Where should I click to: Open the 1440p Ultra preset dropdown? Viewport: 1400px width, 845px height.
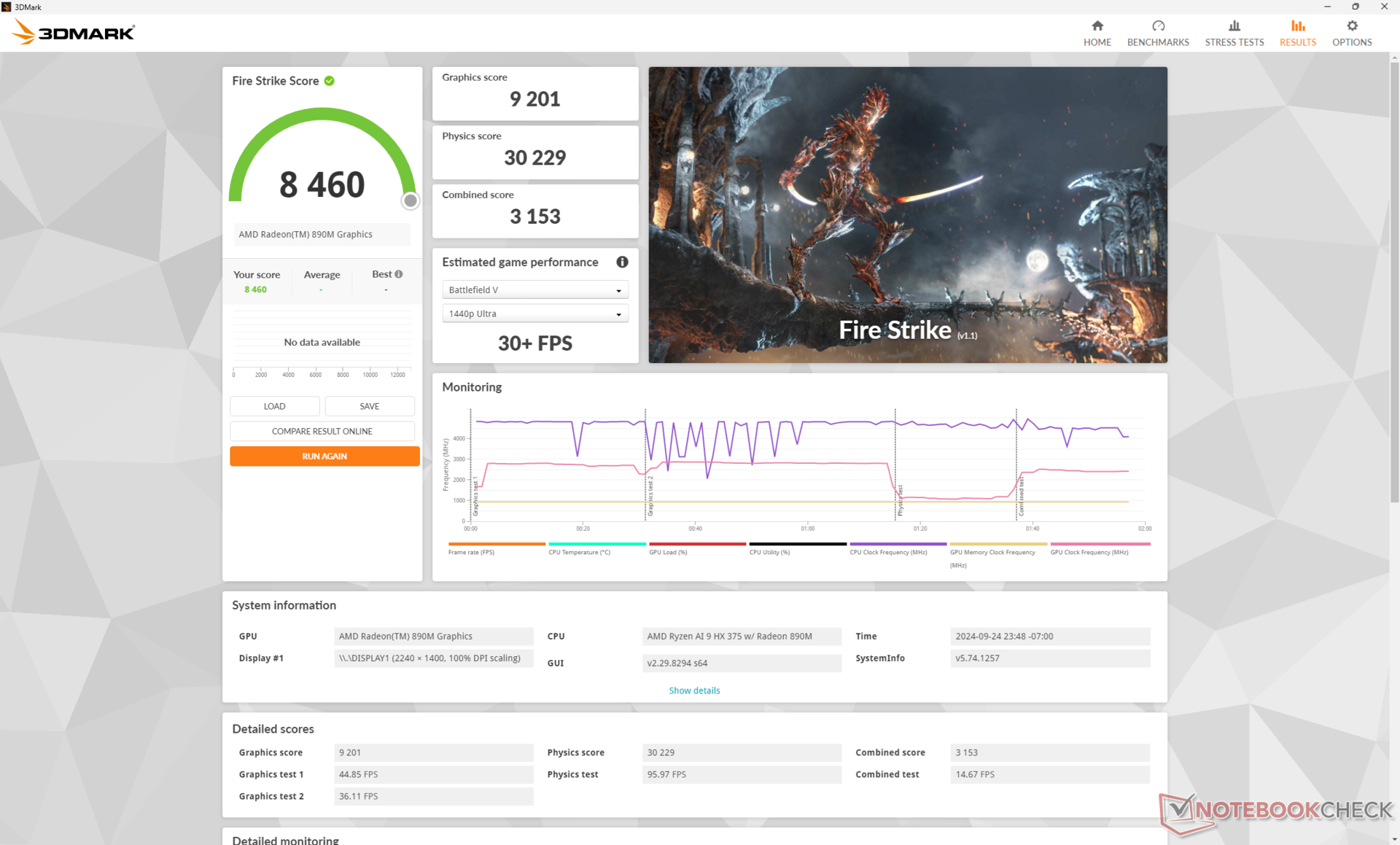click(x=534, y=314)
